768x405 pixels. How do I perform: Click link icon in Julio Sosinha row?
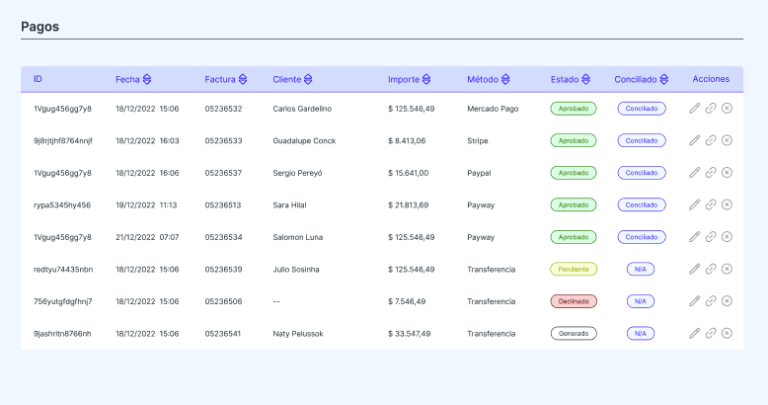pos(711,269)
